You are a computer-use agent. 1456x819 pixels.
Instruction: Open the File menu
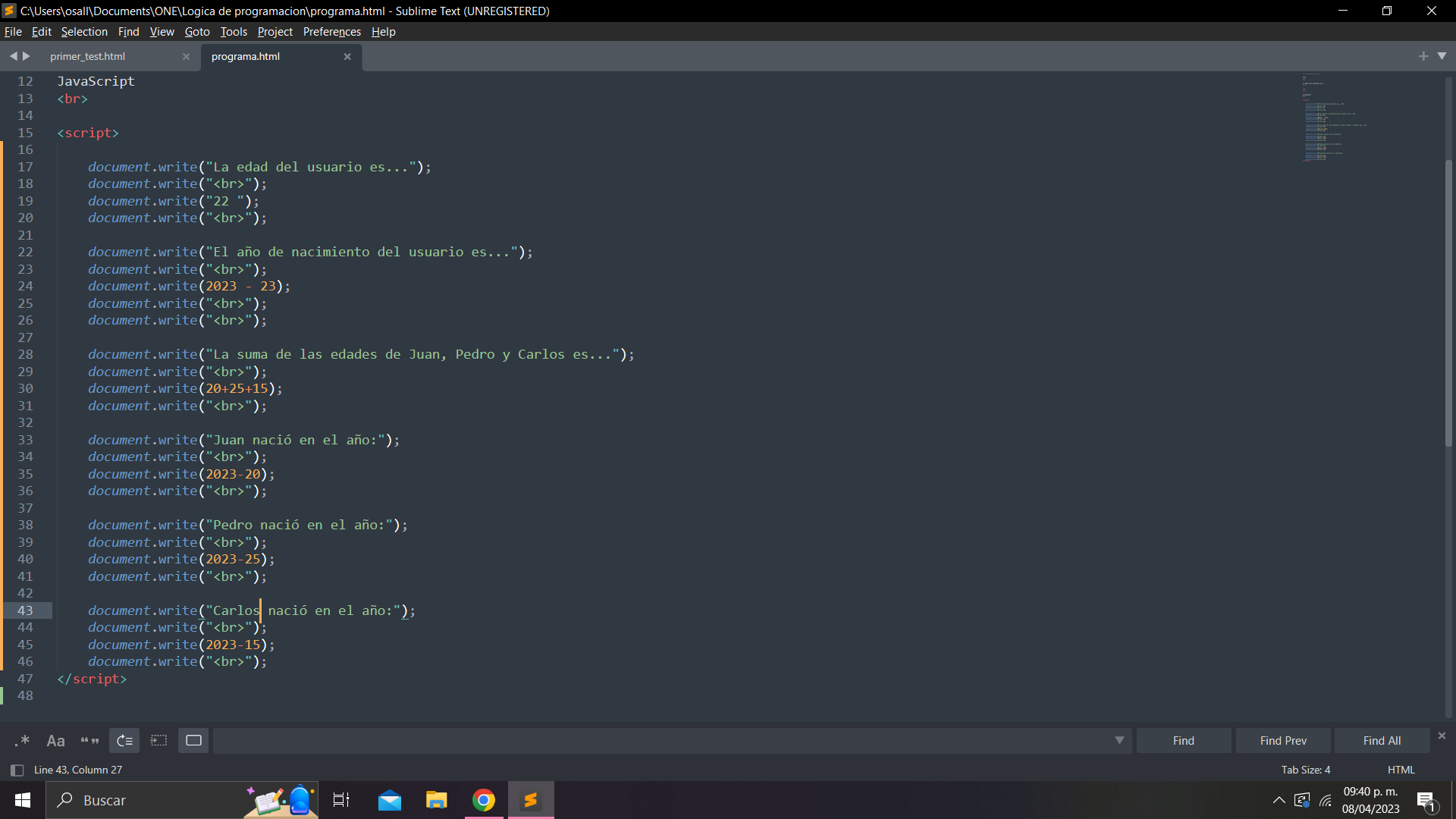coord(13,31)
